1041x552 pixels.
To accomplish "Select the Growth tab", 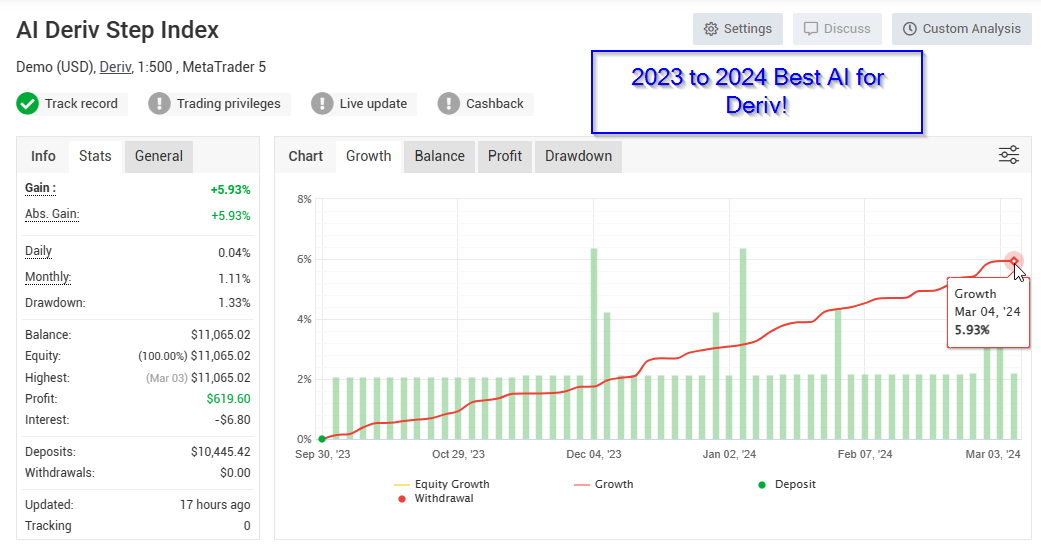I will click(x=368, y=156).
